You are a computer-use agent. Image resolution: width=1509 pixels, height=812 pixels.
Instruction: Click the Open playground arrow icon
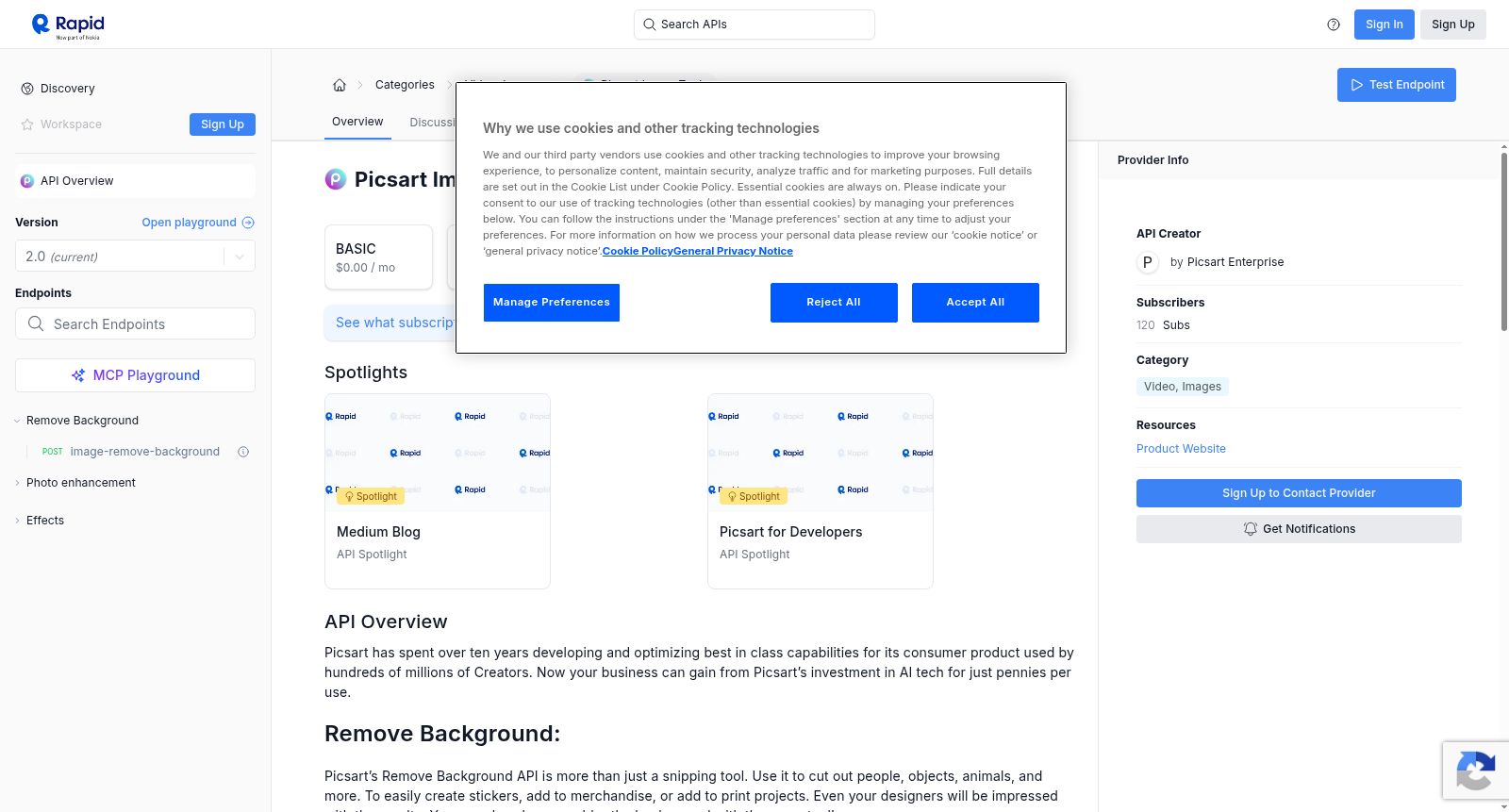248,223
